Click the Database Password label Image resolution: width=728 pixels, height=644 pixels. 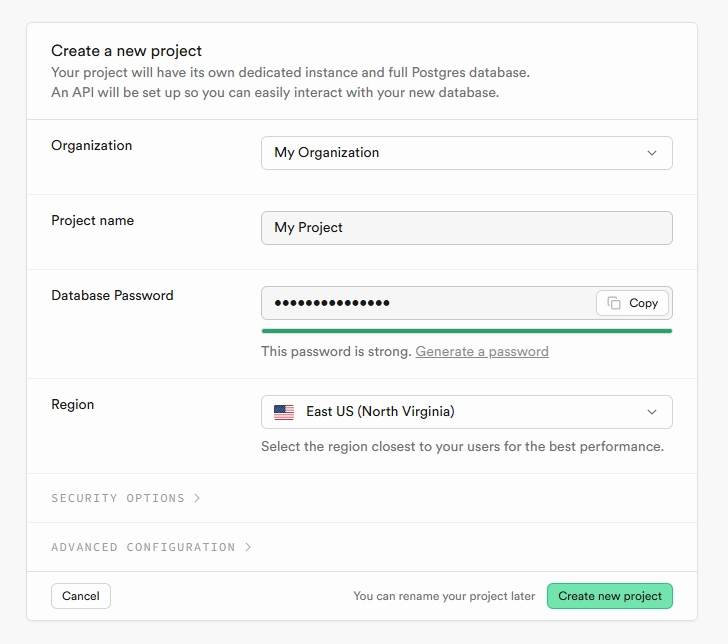point(112,295)
